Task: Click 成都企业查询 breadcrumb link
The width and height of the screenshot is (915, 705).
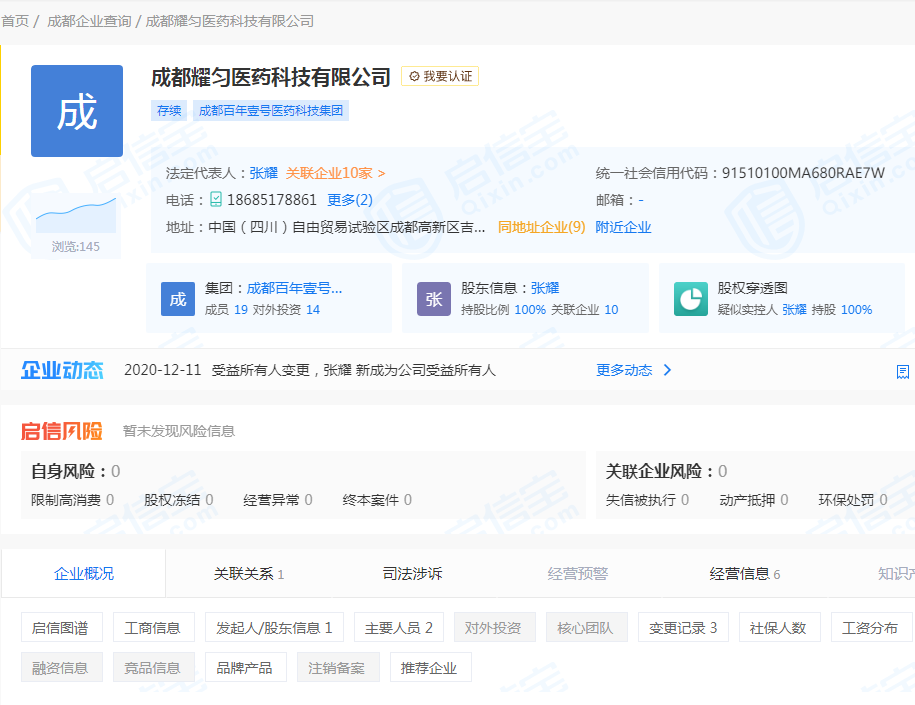Action: point(89,21)
